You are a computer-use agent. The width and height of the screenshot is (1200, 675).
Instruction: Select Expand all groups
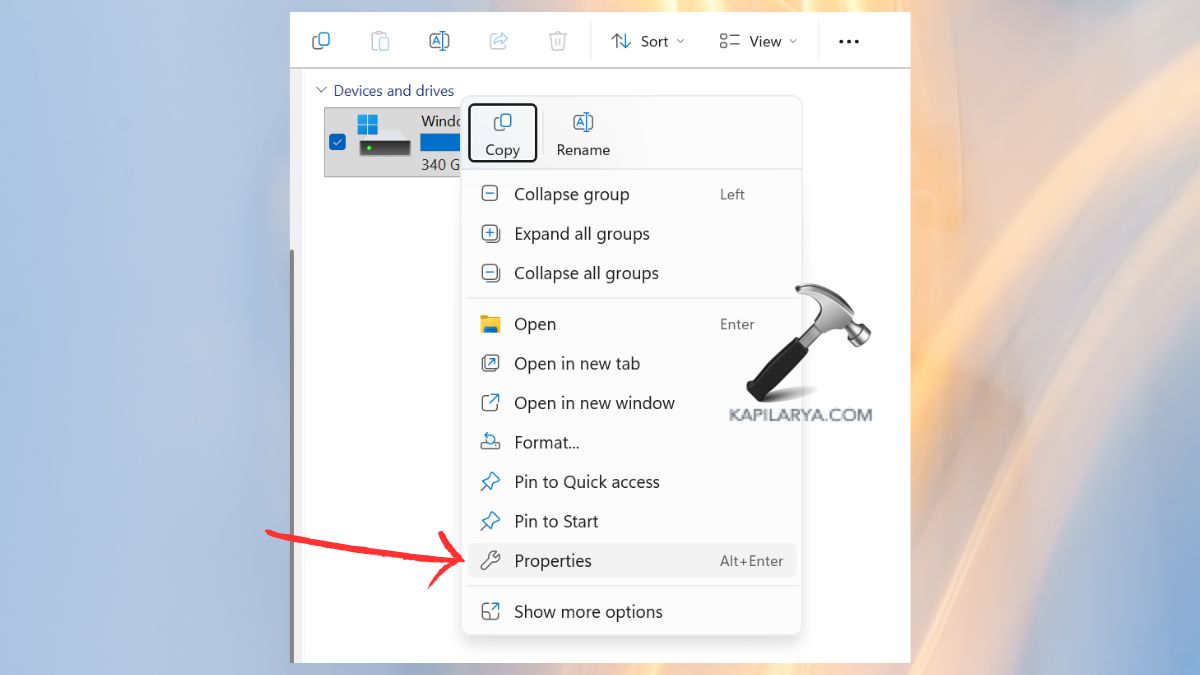(x=581, y=234)
